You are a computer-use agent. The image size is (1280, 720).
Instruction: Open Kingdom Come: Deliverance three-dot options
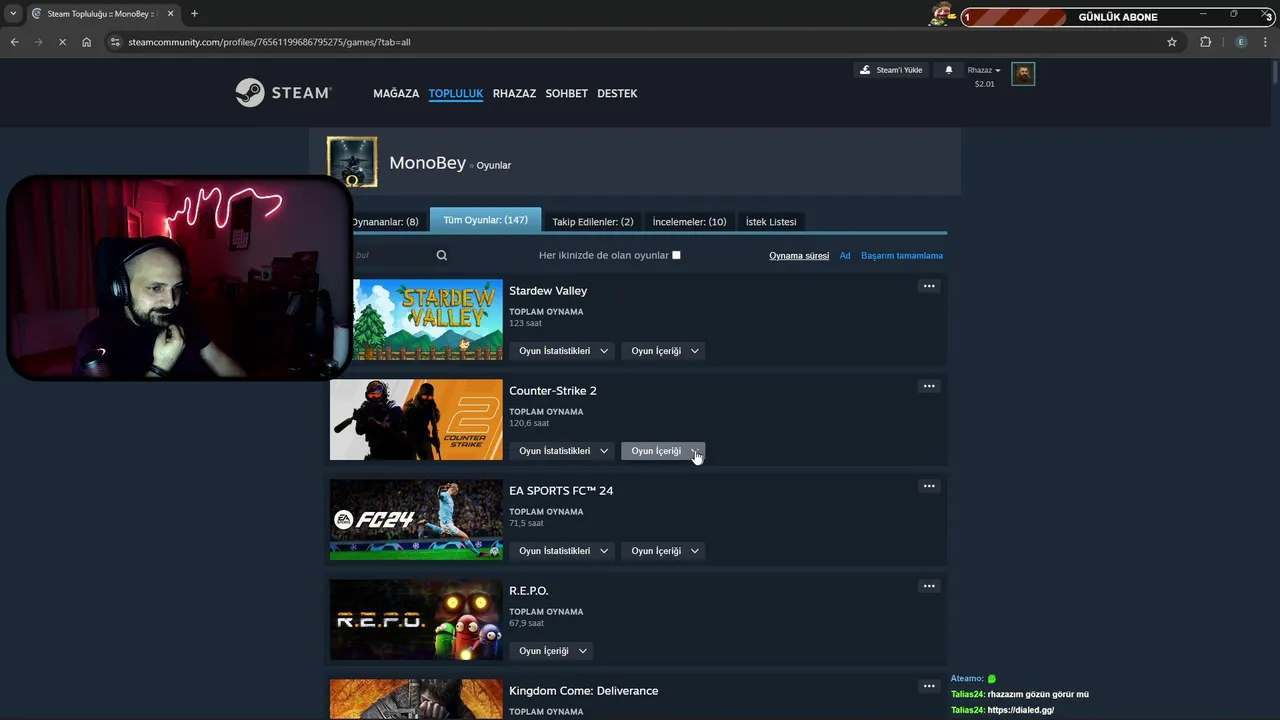(929, 686)
